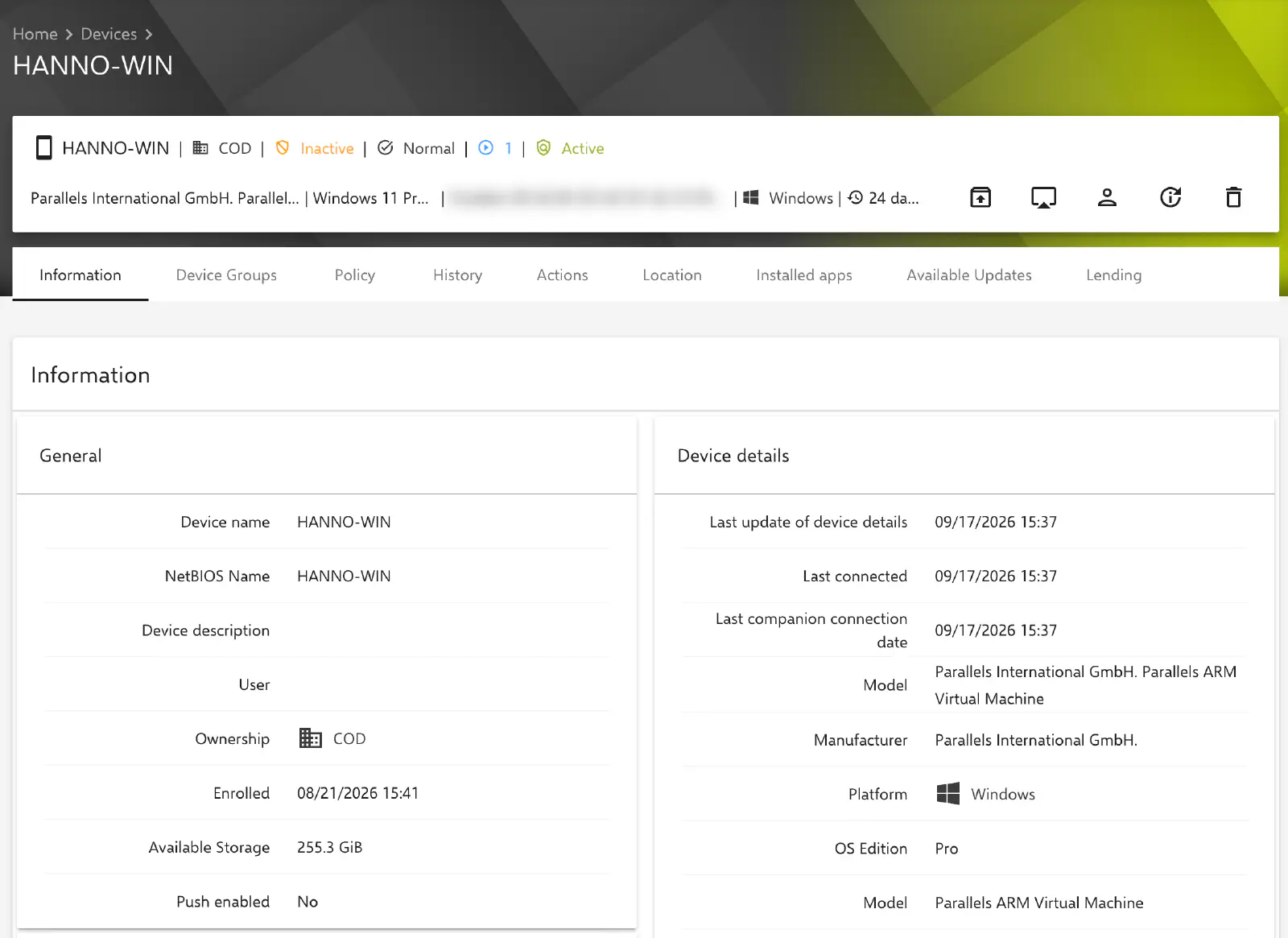1288x938 pixels.
Task: Click the HANNO-WIN page title
Action: [x=93, y=66]
